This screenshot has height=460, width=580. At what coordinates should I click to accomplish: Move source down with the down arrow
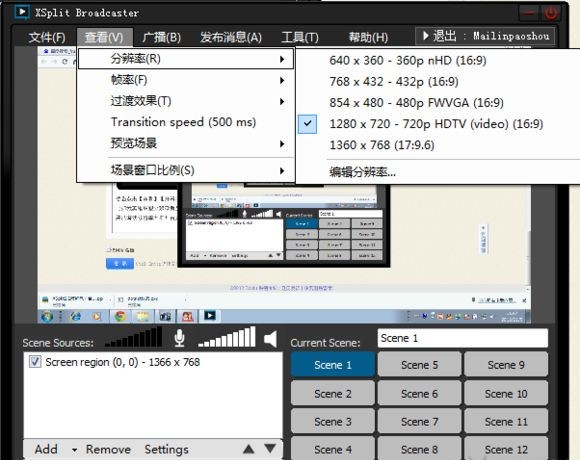270,449
